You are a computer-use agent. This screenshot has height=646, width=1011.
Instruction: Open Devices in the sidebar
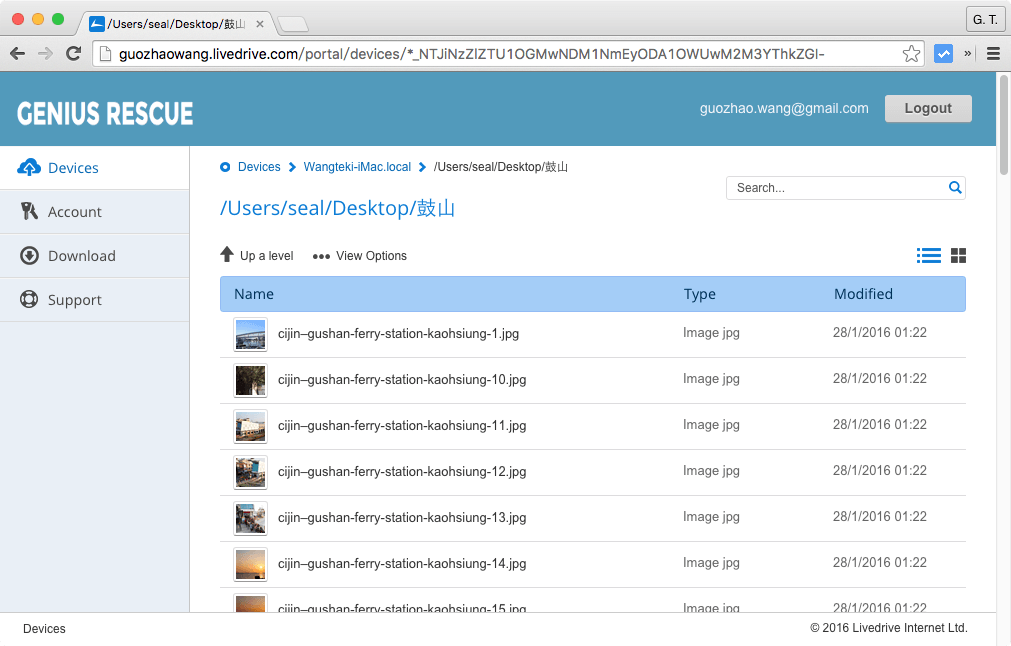click(73, 168)
